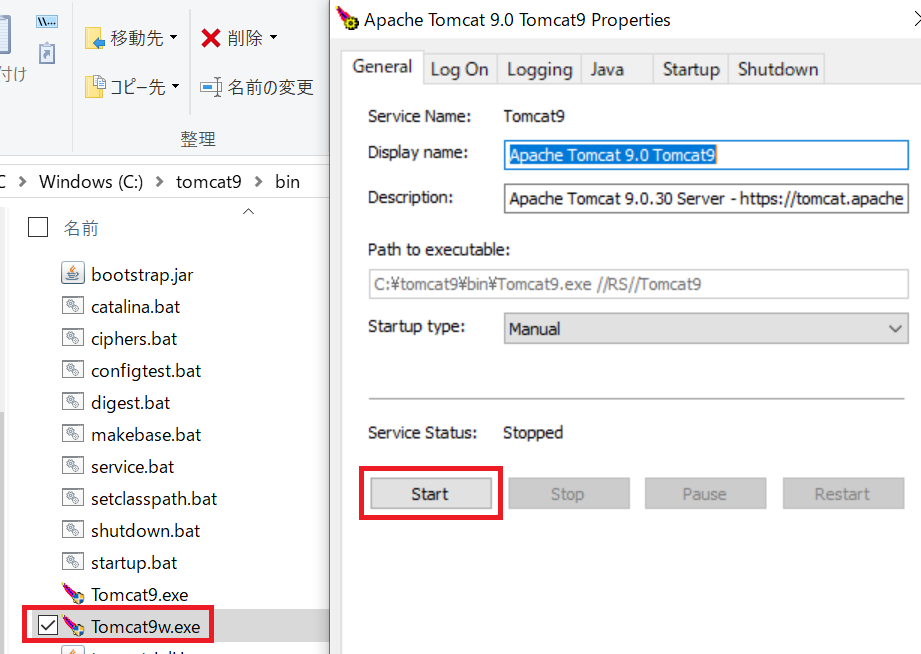Viewport: 921px width, 654px height.
Task: Expand the 削除 dropdown arrow
Action: tap(273, 38)
